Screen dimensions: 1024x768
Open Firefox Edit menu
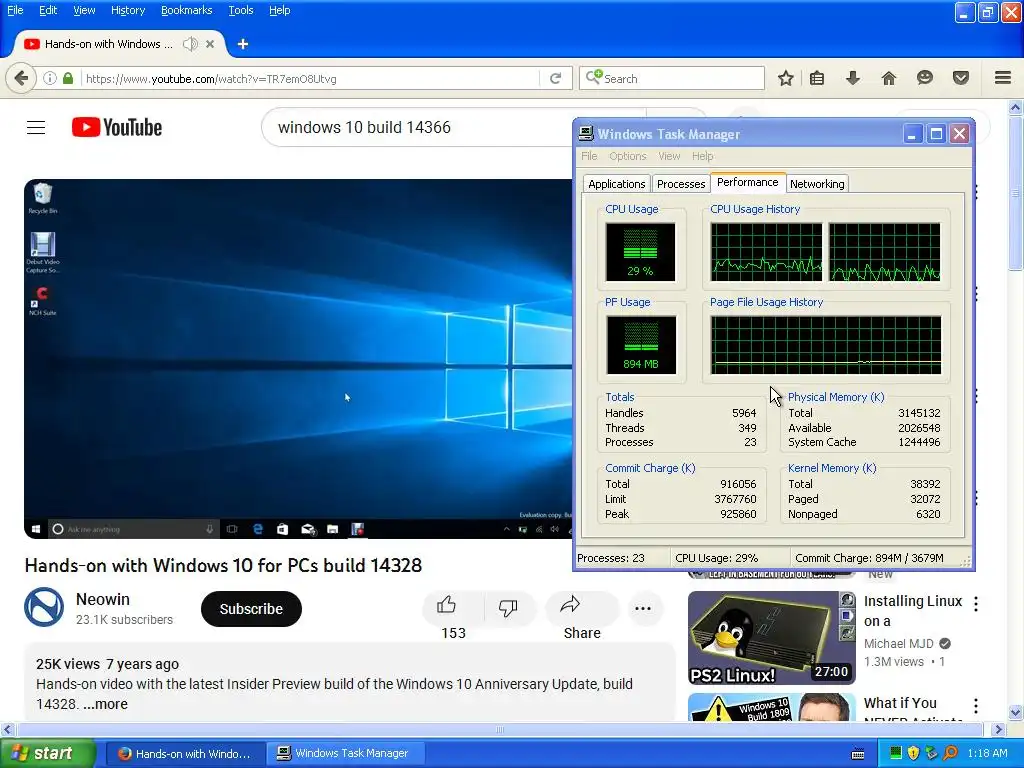pos(48,10)
